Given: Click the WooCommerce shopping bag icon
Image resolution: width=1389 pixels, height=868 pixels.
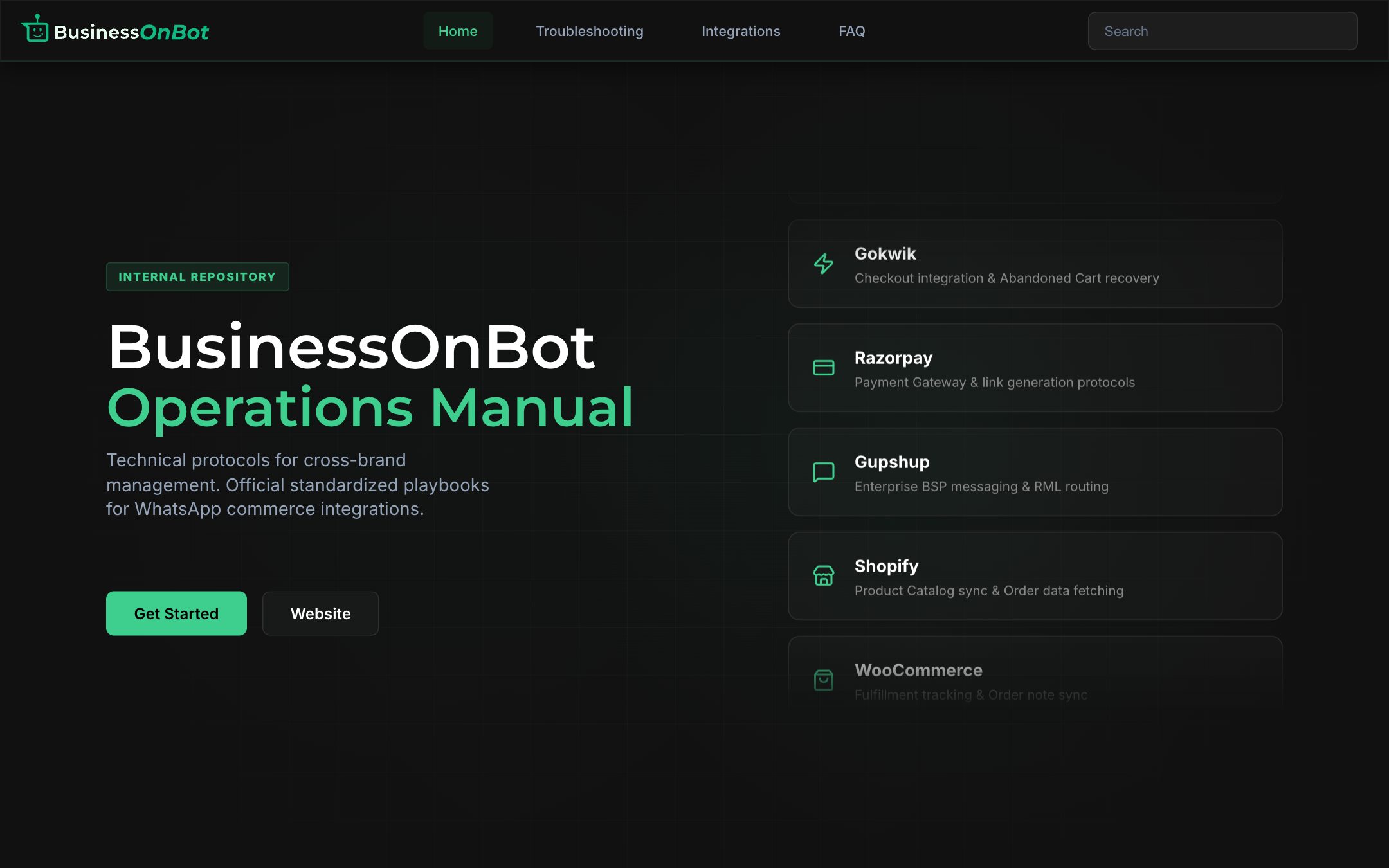Looking at the screenshot, I should (824, 680).
